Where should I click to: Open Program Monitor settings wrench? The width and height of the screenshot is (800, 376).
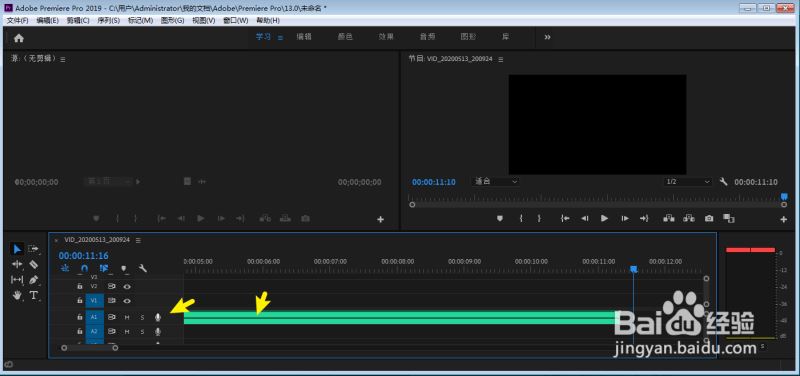coord(723,182)
